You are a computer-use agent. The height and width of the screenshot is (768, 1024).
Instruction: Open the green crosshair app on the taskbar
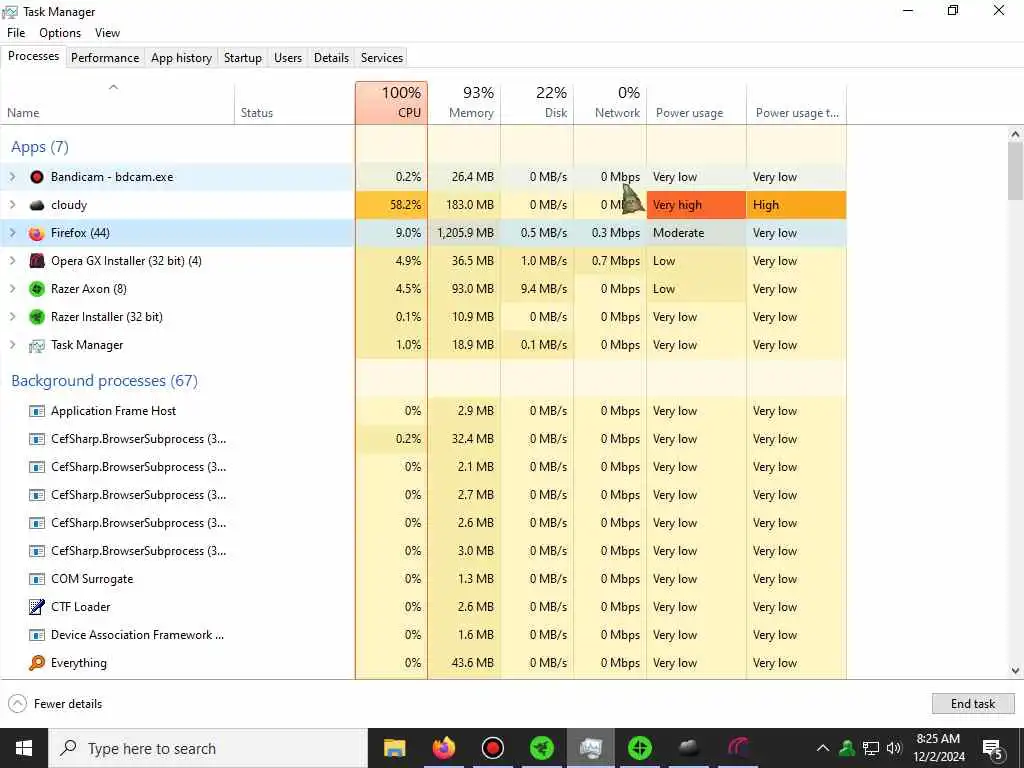[x=639, y=748]
